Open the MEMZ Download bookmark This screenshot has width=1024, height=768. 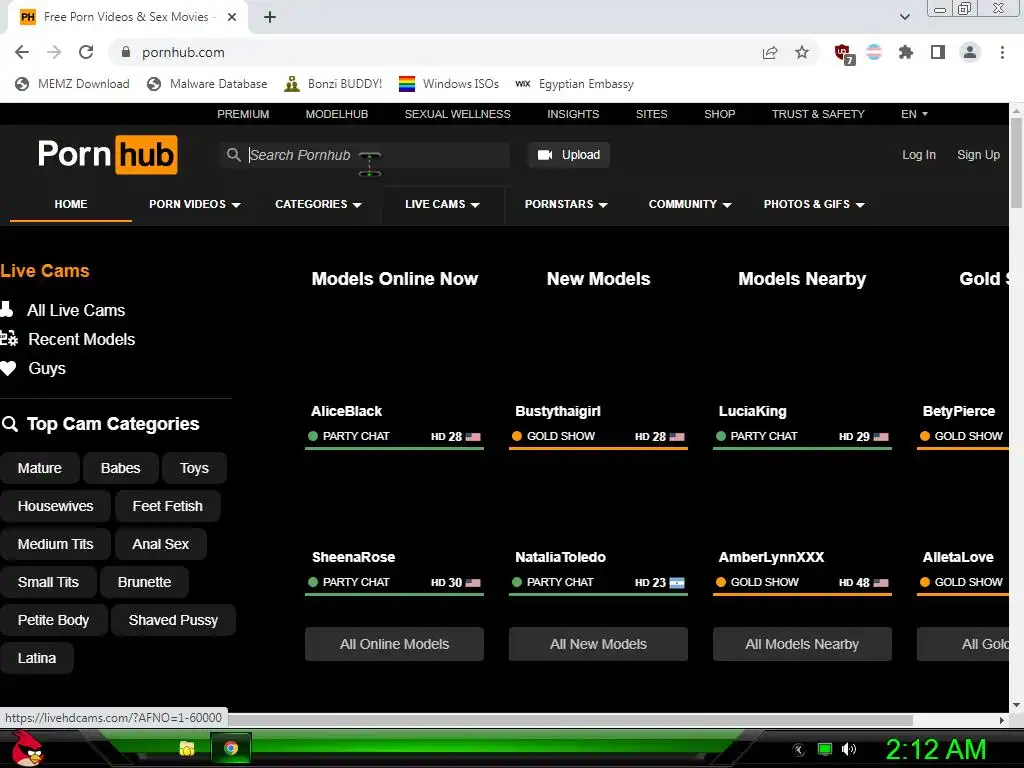coord(72,84)
